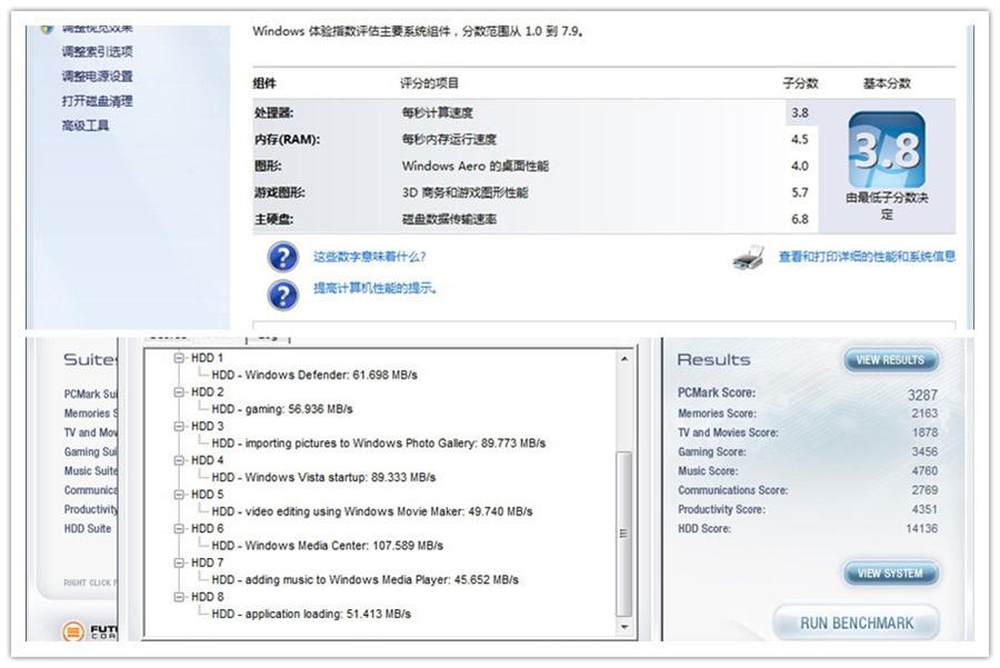Collapse the HDD 6 tree node
The height and width of the screenshot is (668, 1000).
179,529
